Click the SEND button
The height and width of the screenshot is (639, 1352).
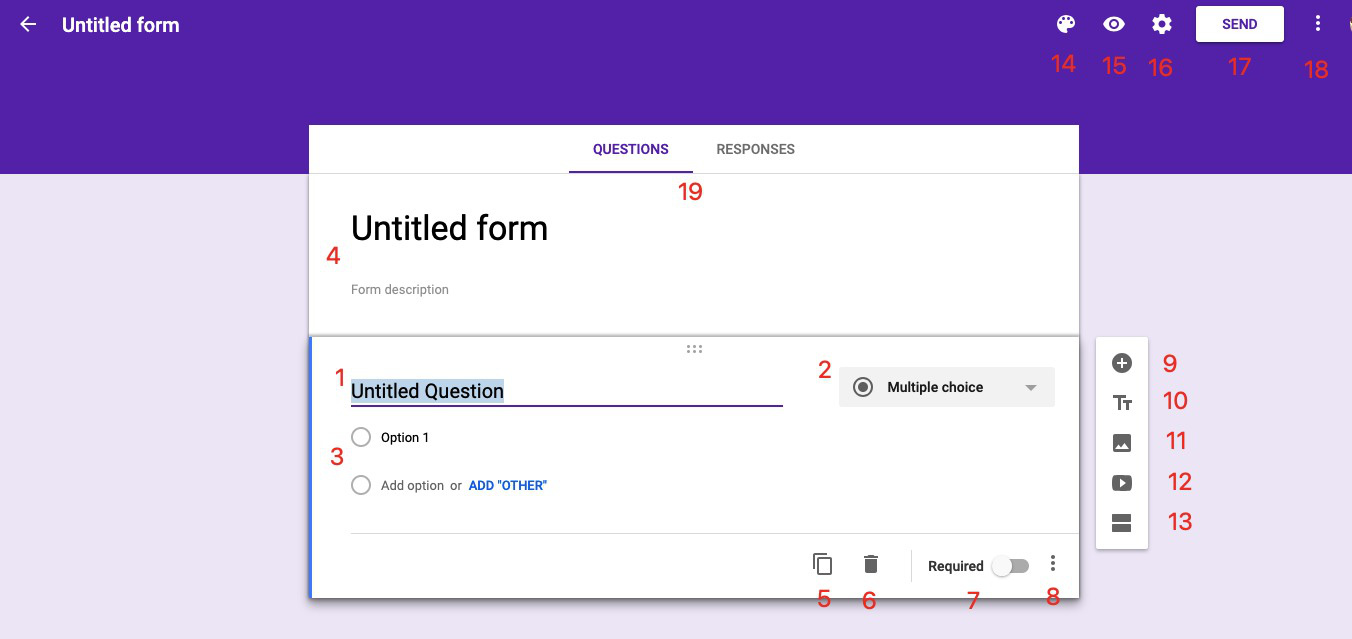tap(1239, 23)
